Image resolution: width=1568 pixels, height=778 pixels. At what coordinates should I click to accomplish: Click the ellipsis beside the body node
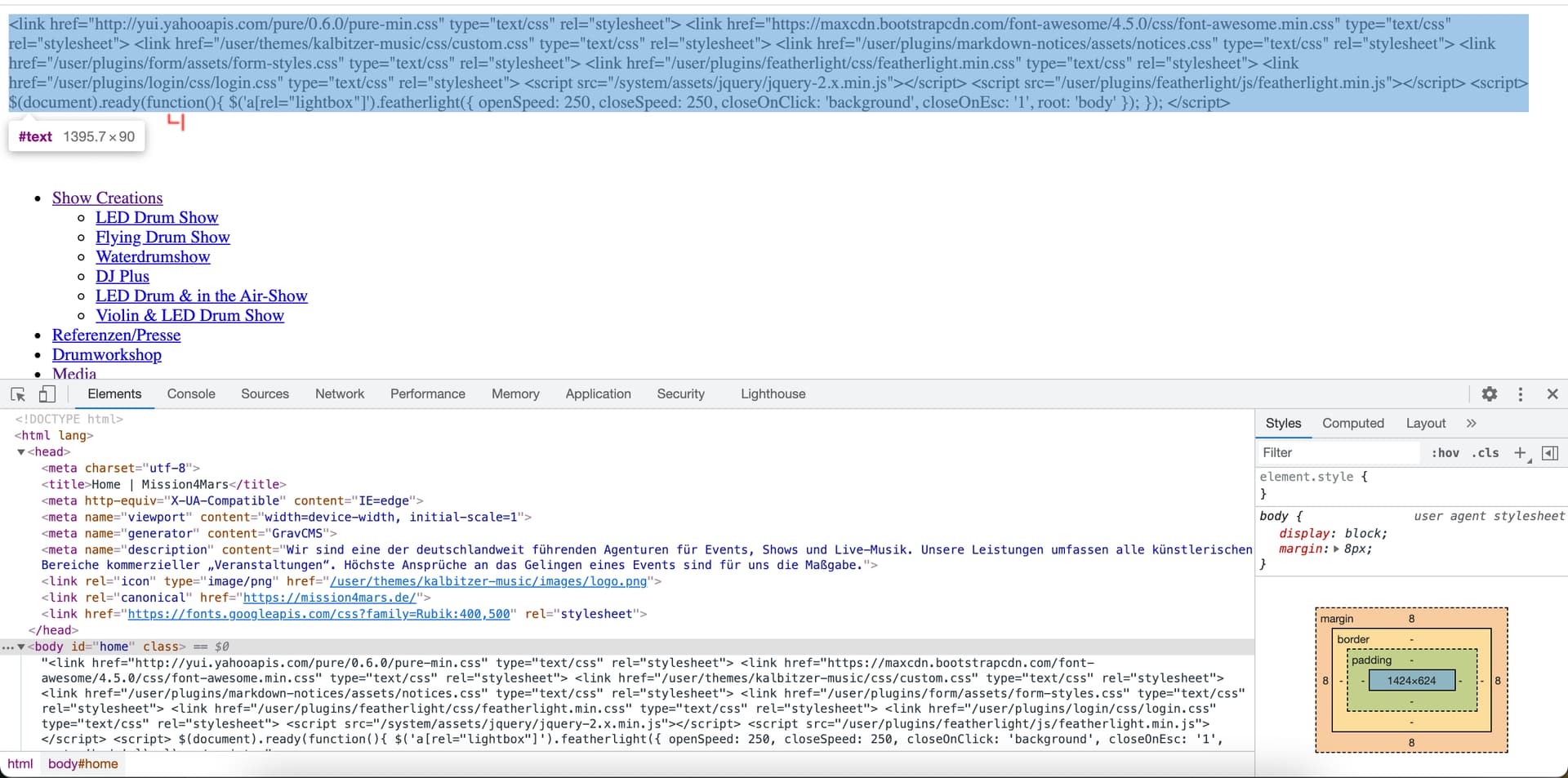(x=7, y=647)
